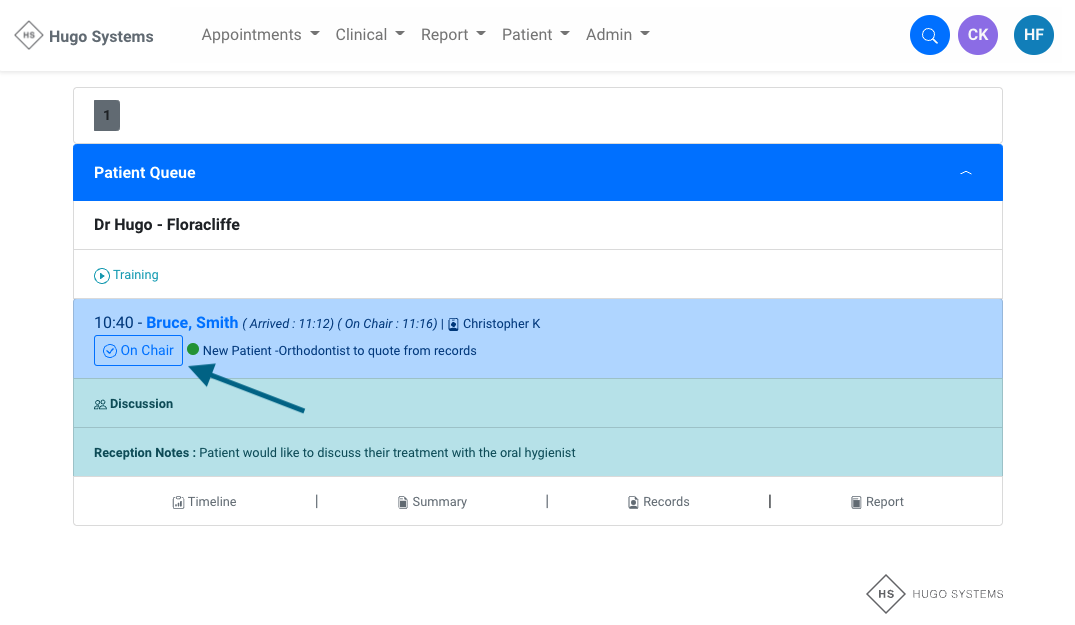Open the CK user avatar

click(978, 35)
